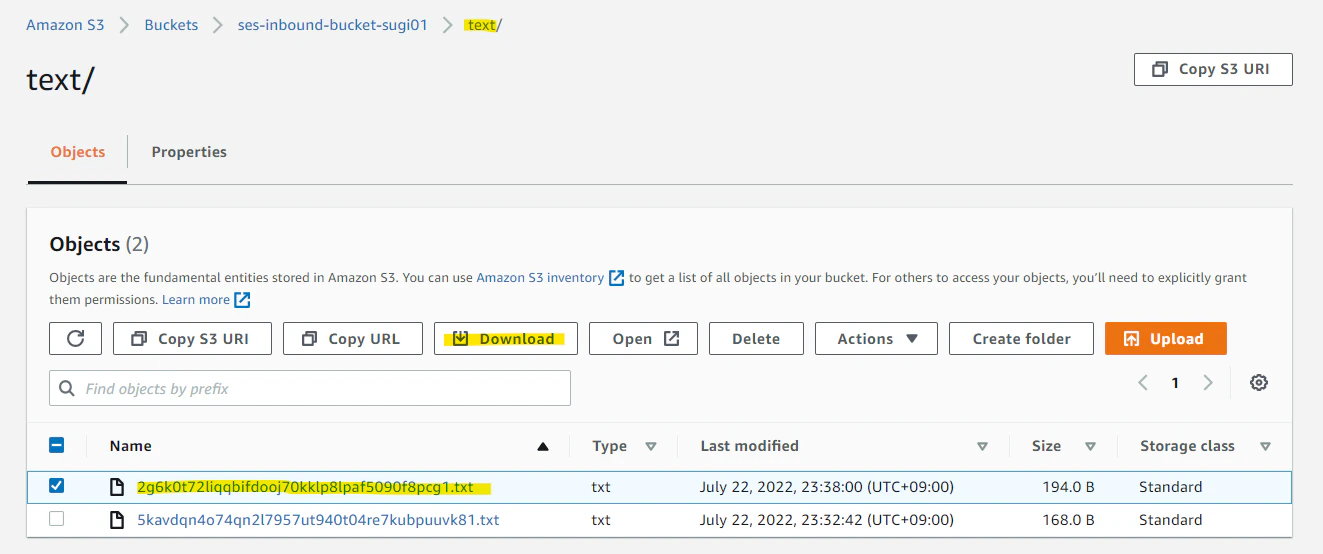The image size is (1323, 554).
Task: Switch to the Properties tab
Action: 189,152
